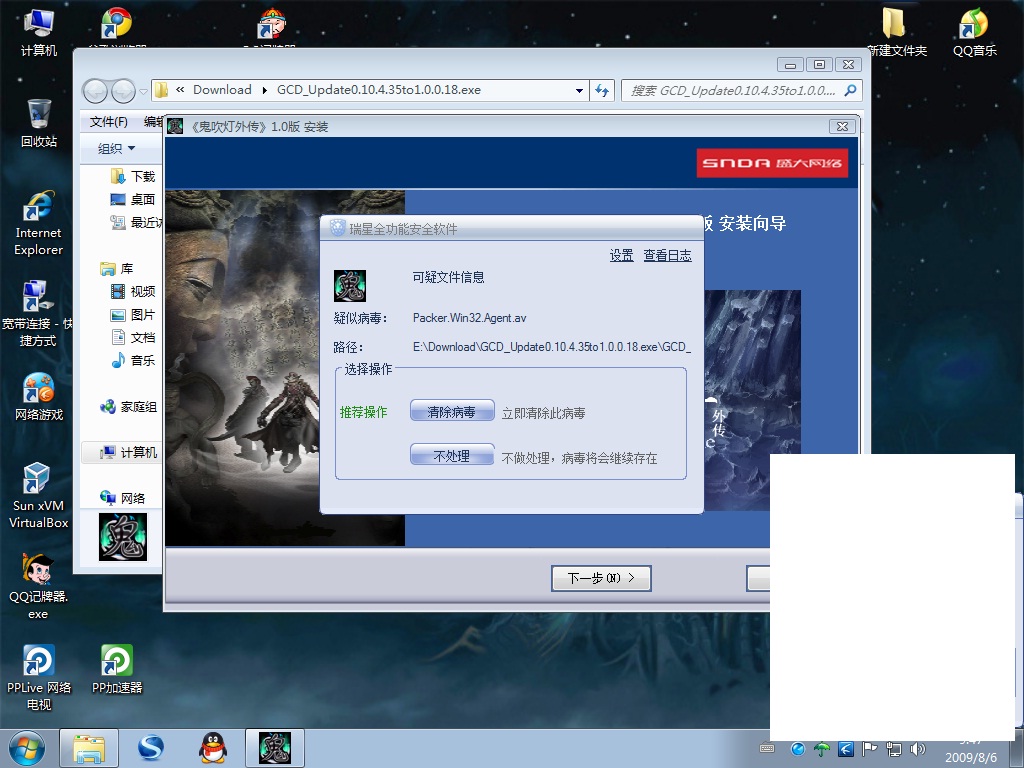This screenshot has height=768, width=1024.
Task: Click the 下一步(N) button in installer
Action: 601,578
